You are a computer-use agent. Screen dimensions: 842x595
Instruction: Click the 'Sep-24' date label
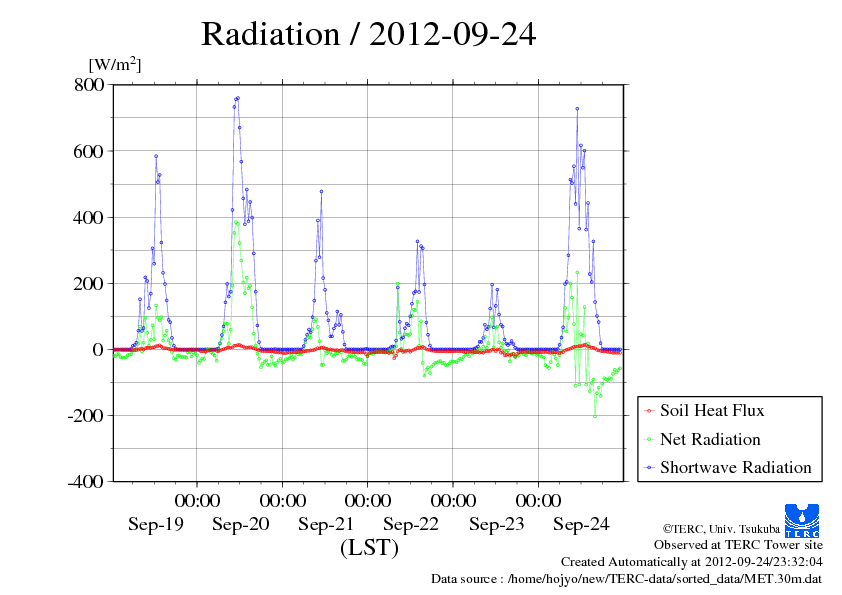pyautogui.click(x=581, y=524)
